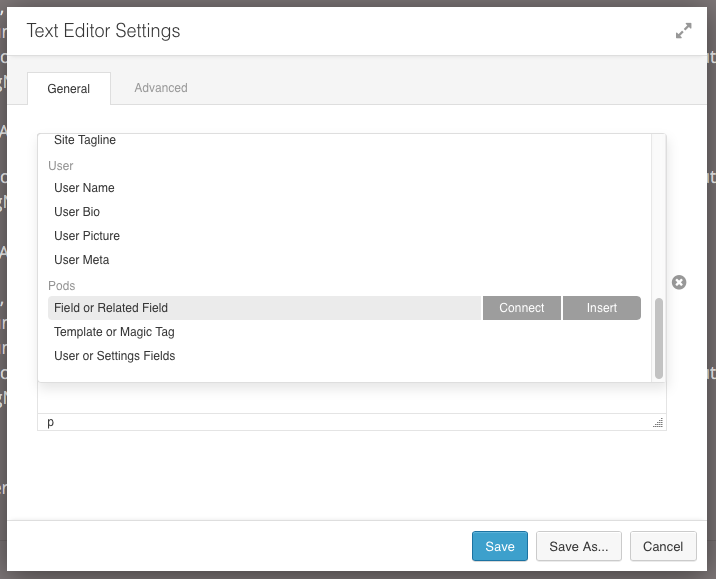Viewport: 716px width, 579px height.
Task: Select Site Tagline from the list
Action: [85, 140]
